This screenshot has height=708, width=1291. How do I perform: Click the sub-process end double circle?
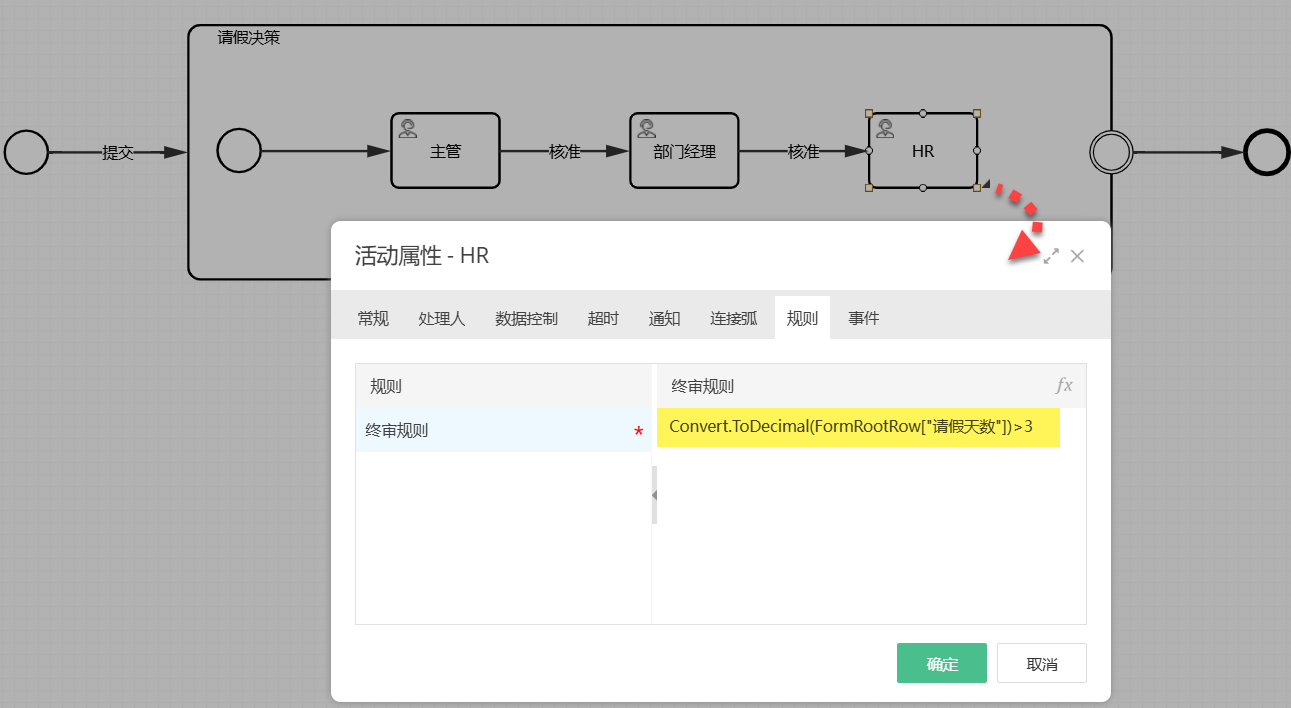[1111, 152]
